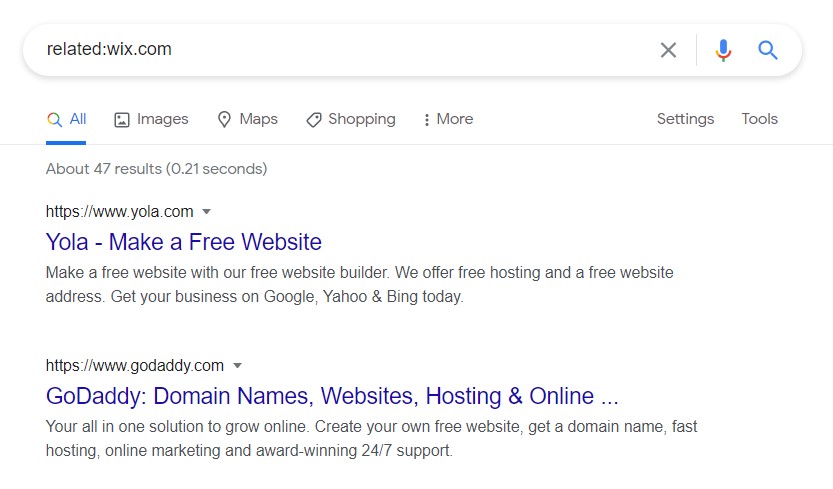833x489 pixels.
Task: Click the Maps tab pin icon
Action: point(224,120)
